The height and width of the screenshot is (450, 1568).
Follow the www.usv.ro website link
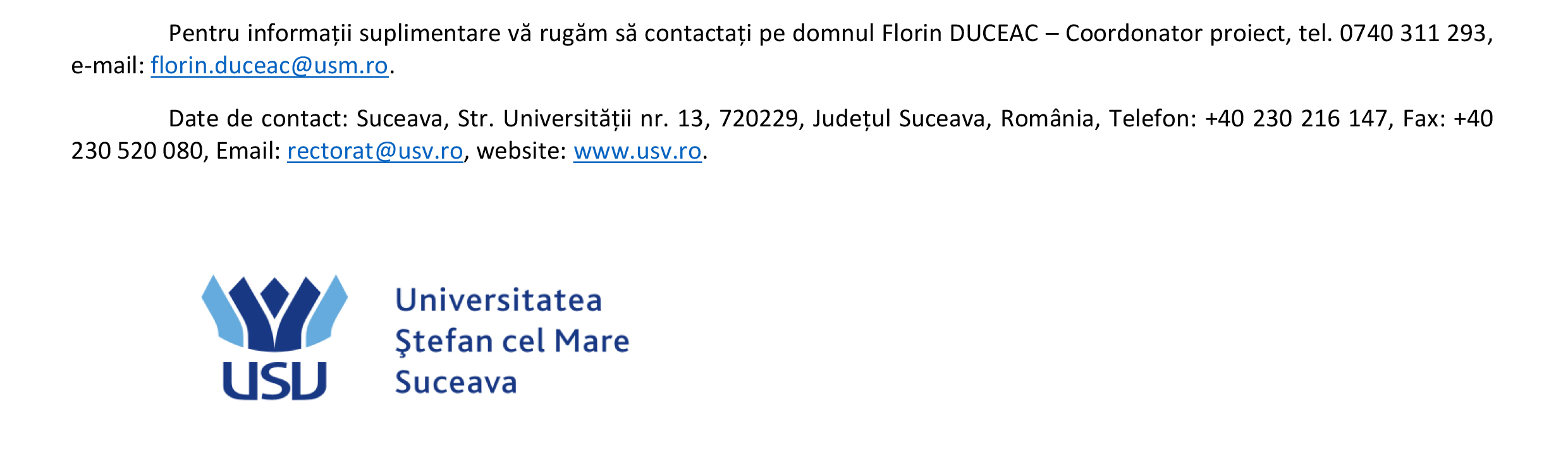coord(637,151)
